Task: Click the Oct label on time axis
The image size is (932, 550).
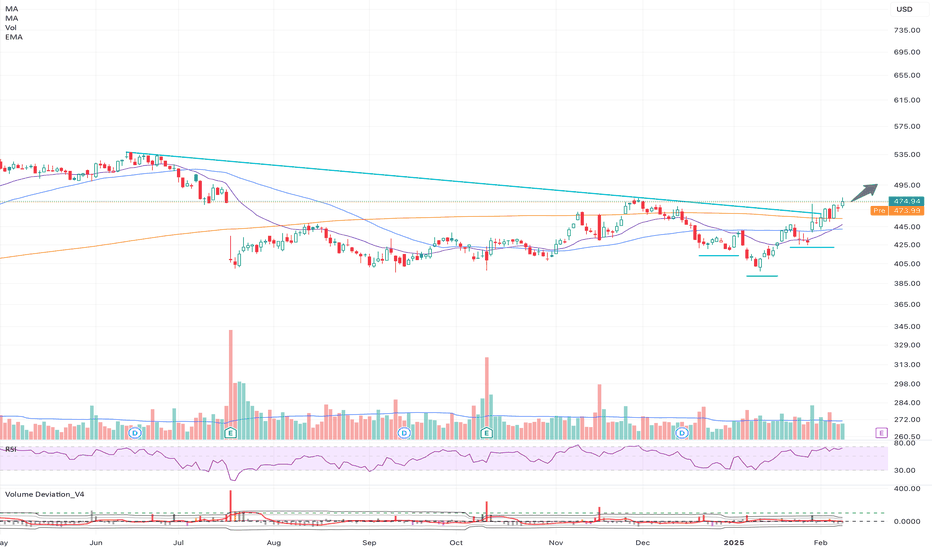Action: [x=456, y=543]
